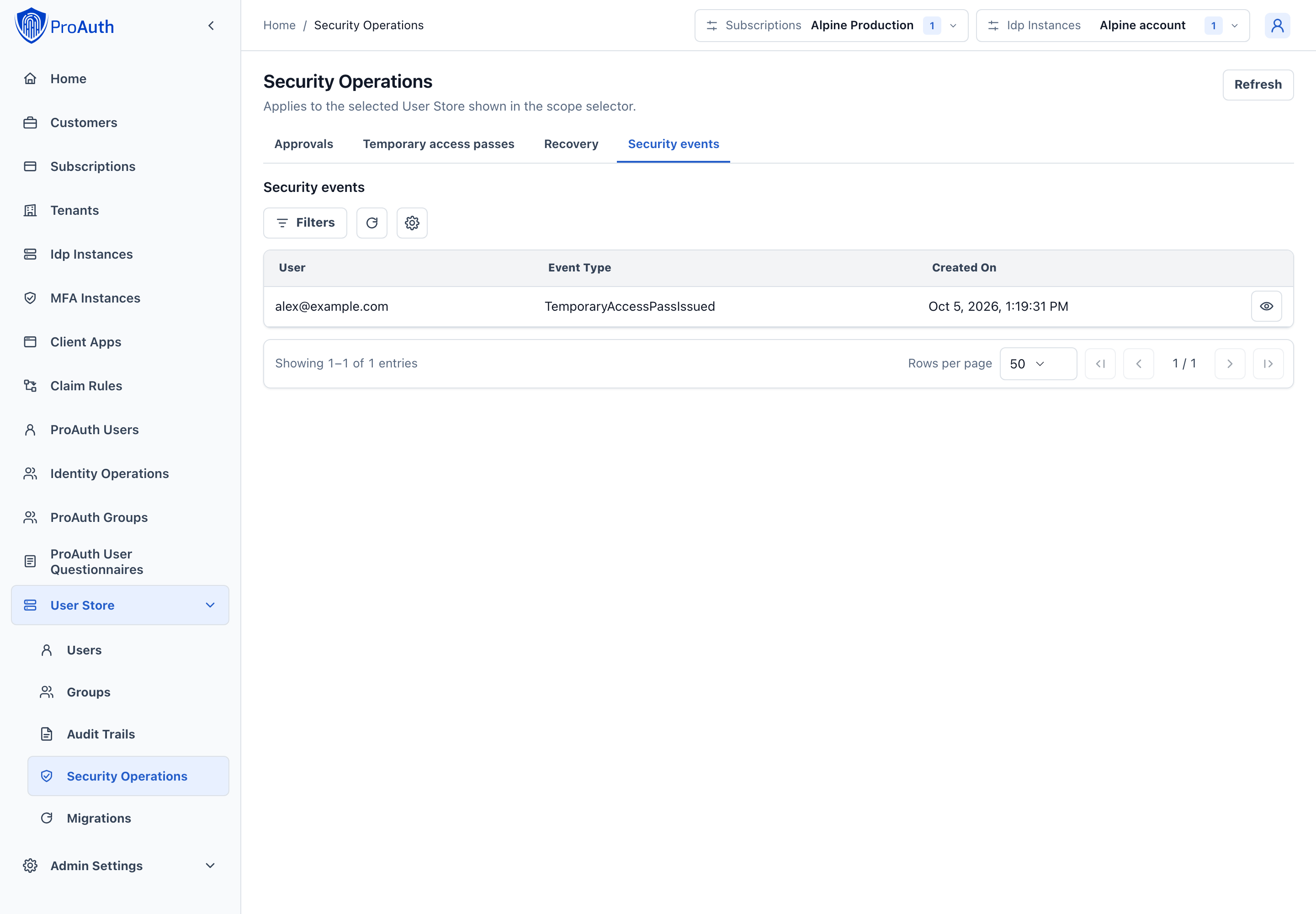Click the Created On column header

(x=964, y=268)
